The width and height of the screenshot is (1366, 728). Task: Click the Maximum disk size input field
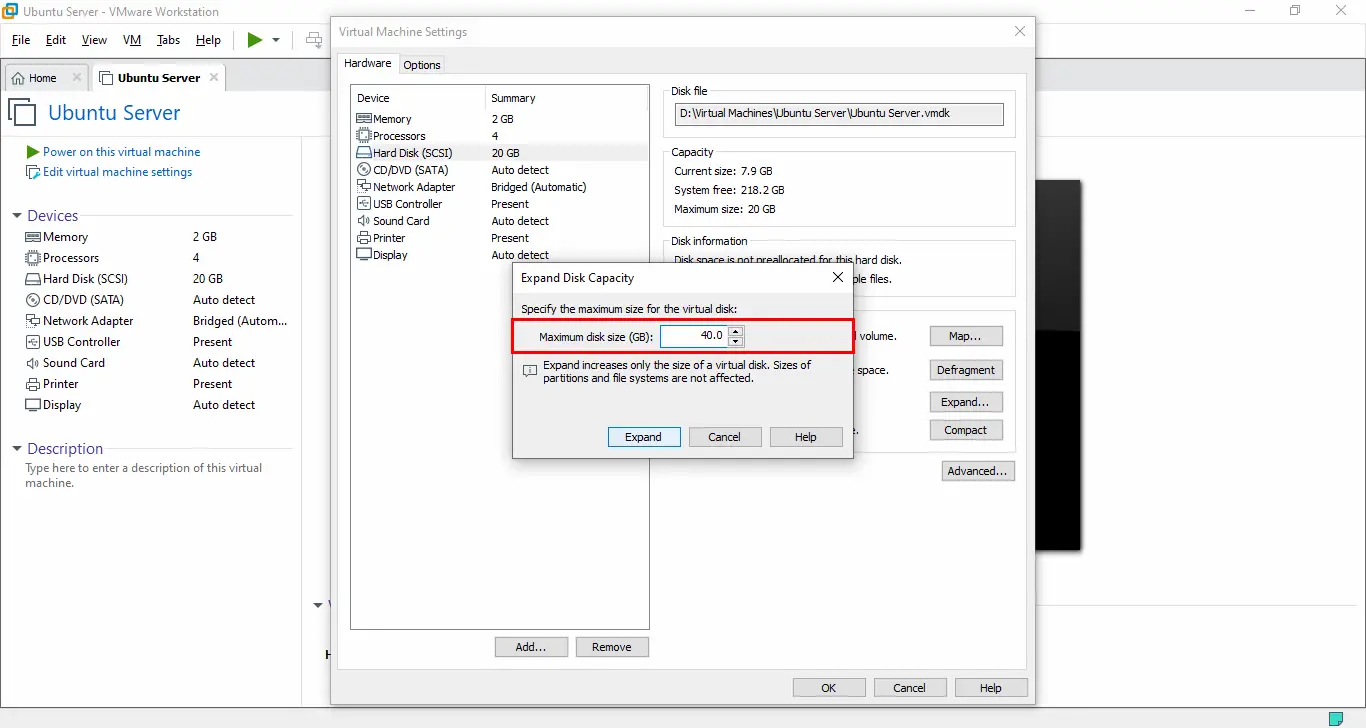click(x=694, y=336)
